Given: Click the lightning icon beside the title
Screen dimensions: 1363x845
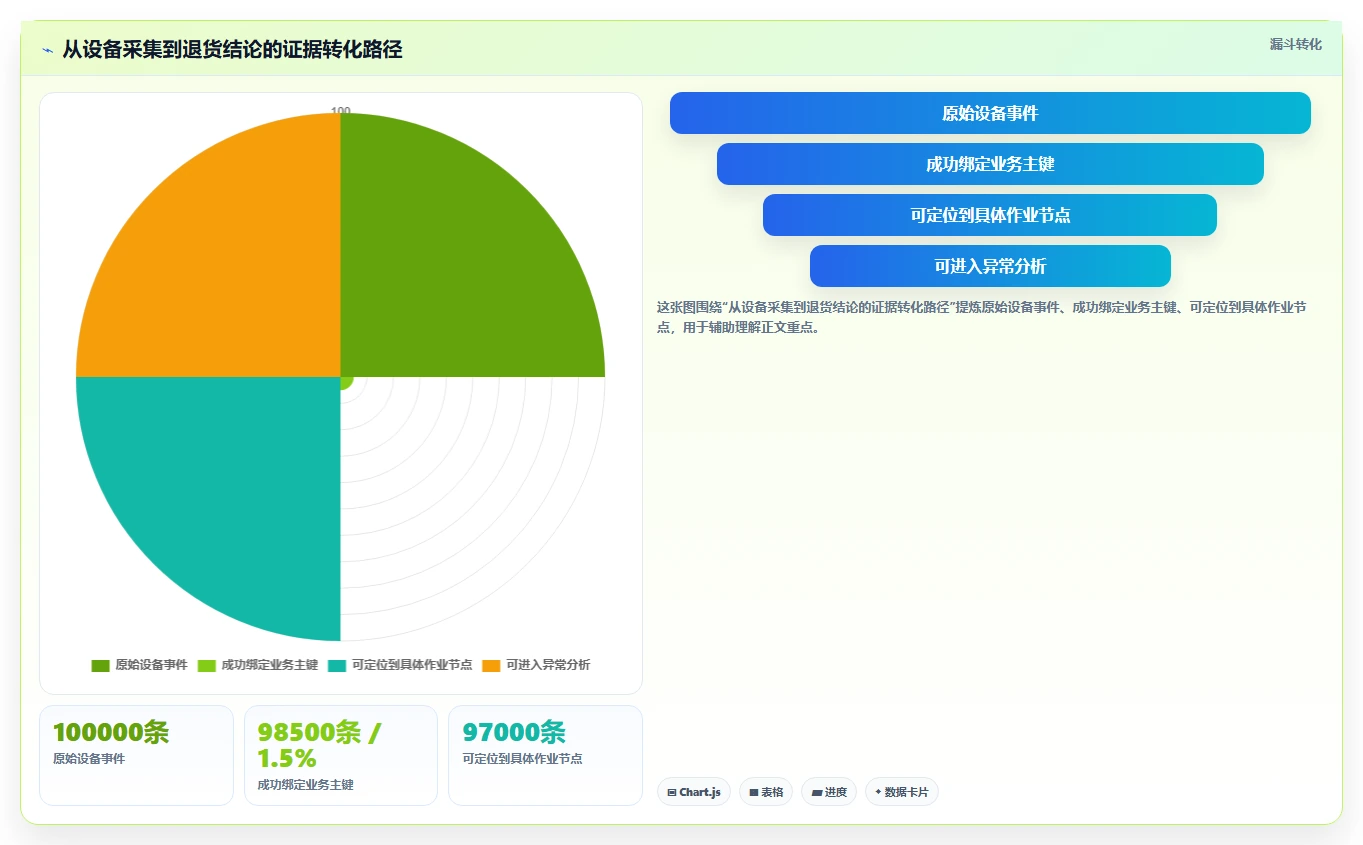Looking at the screenshot, I should 47,50.
